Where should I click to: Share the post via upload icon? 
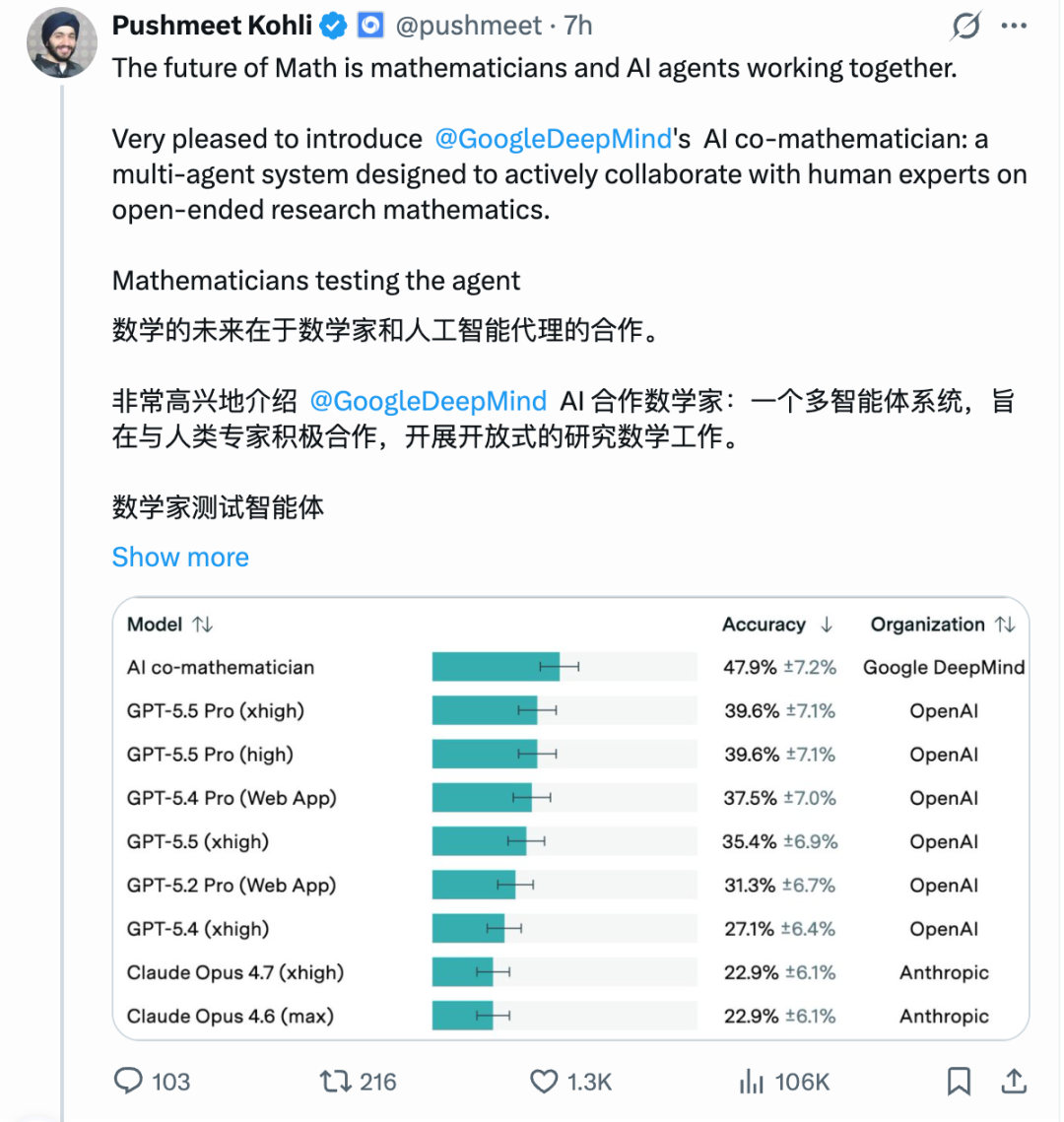(1013, 1081)
